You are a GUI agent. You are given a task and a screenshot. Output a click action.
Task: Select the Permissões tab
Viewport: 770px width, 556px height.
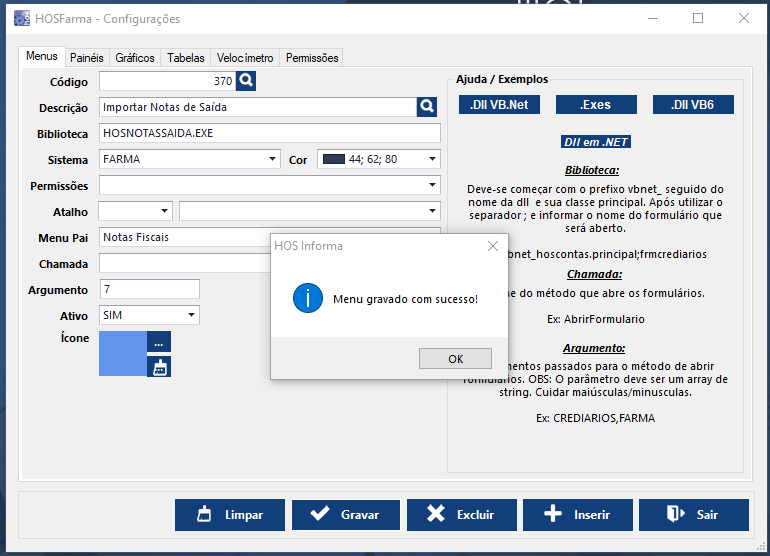[x=312, y=58]
